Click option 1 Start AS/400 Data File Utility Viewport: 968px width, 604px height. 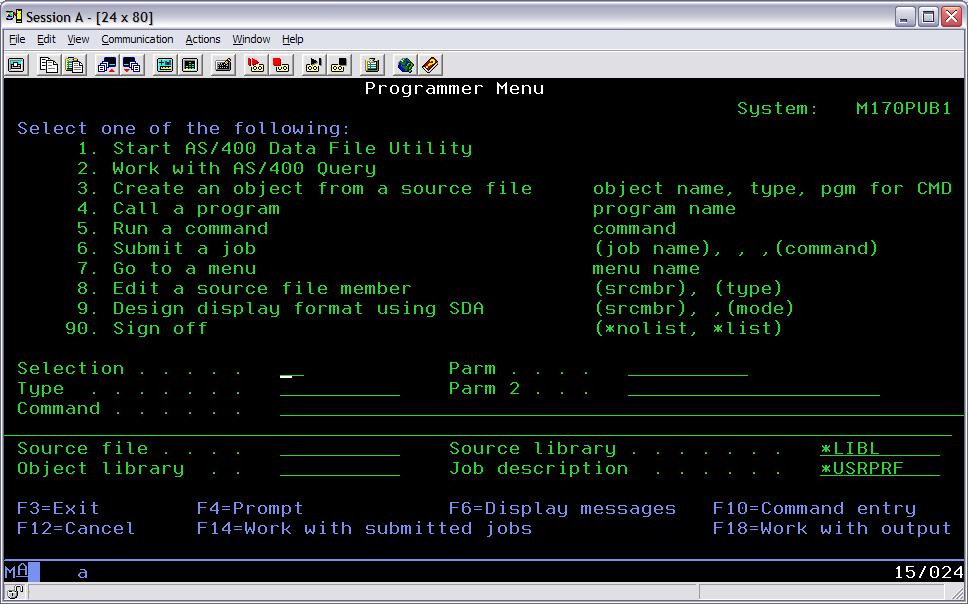click(x=275, y=148)
